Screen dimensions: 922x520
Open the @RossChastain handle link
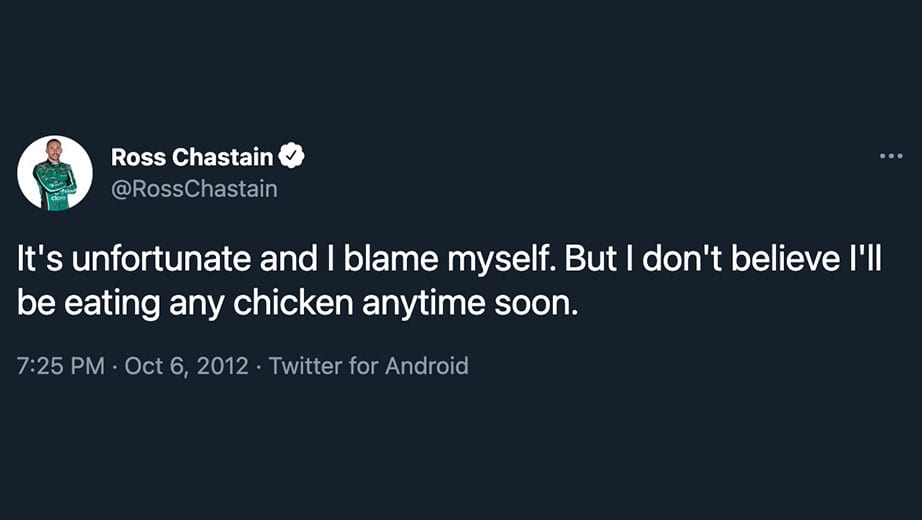point(194,189)
